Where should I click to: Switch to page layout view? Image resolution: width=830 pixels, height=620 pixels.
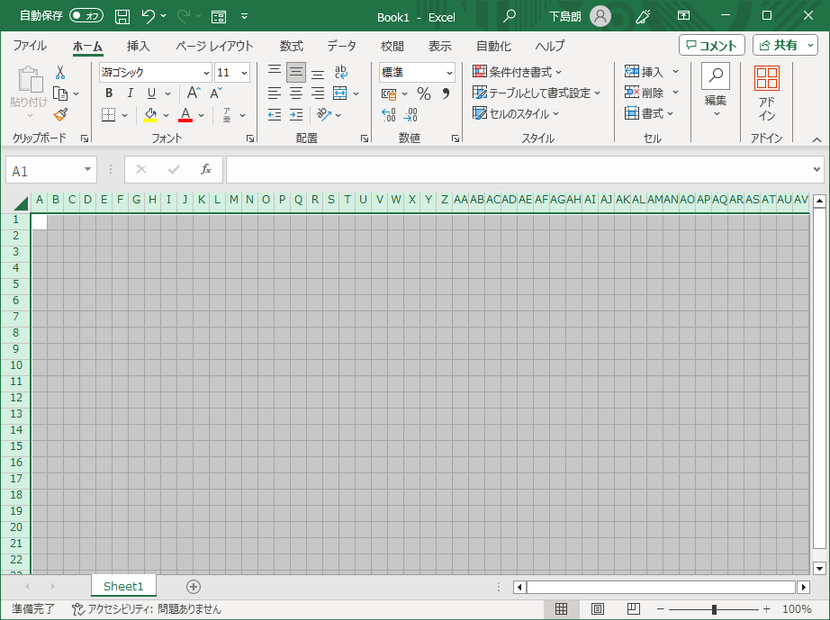click(597, 609)
